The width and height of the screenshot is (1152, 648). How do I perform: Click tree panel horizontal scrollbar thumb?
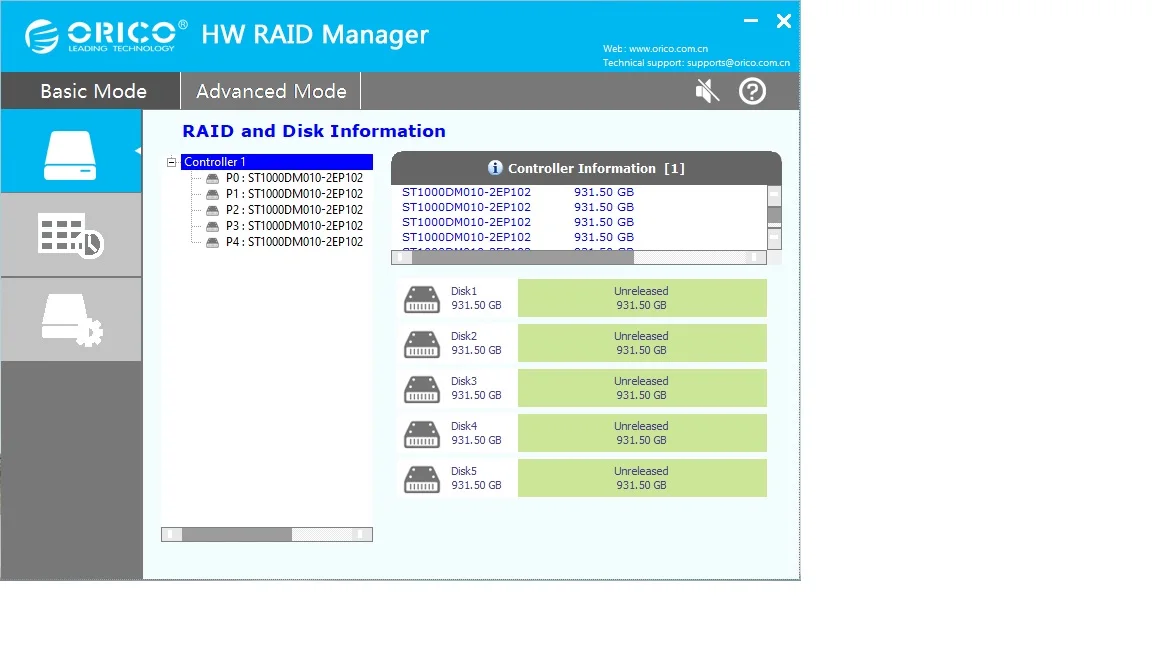point(237,534)
